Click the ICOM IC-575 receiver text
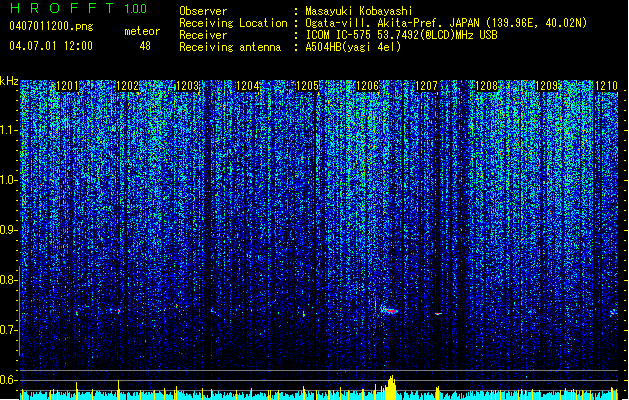 tap(401, 35)
